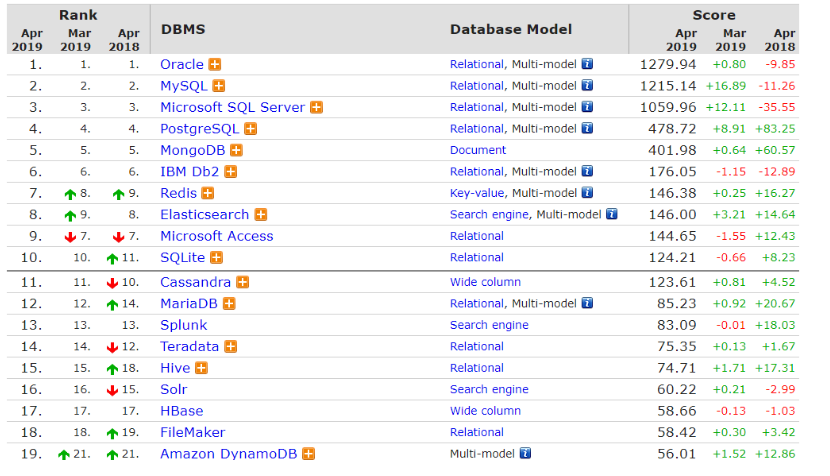Click info icon in Elasticsearch's Multi-model entry

pyautogui.click(x=612, y=215)
